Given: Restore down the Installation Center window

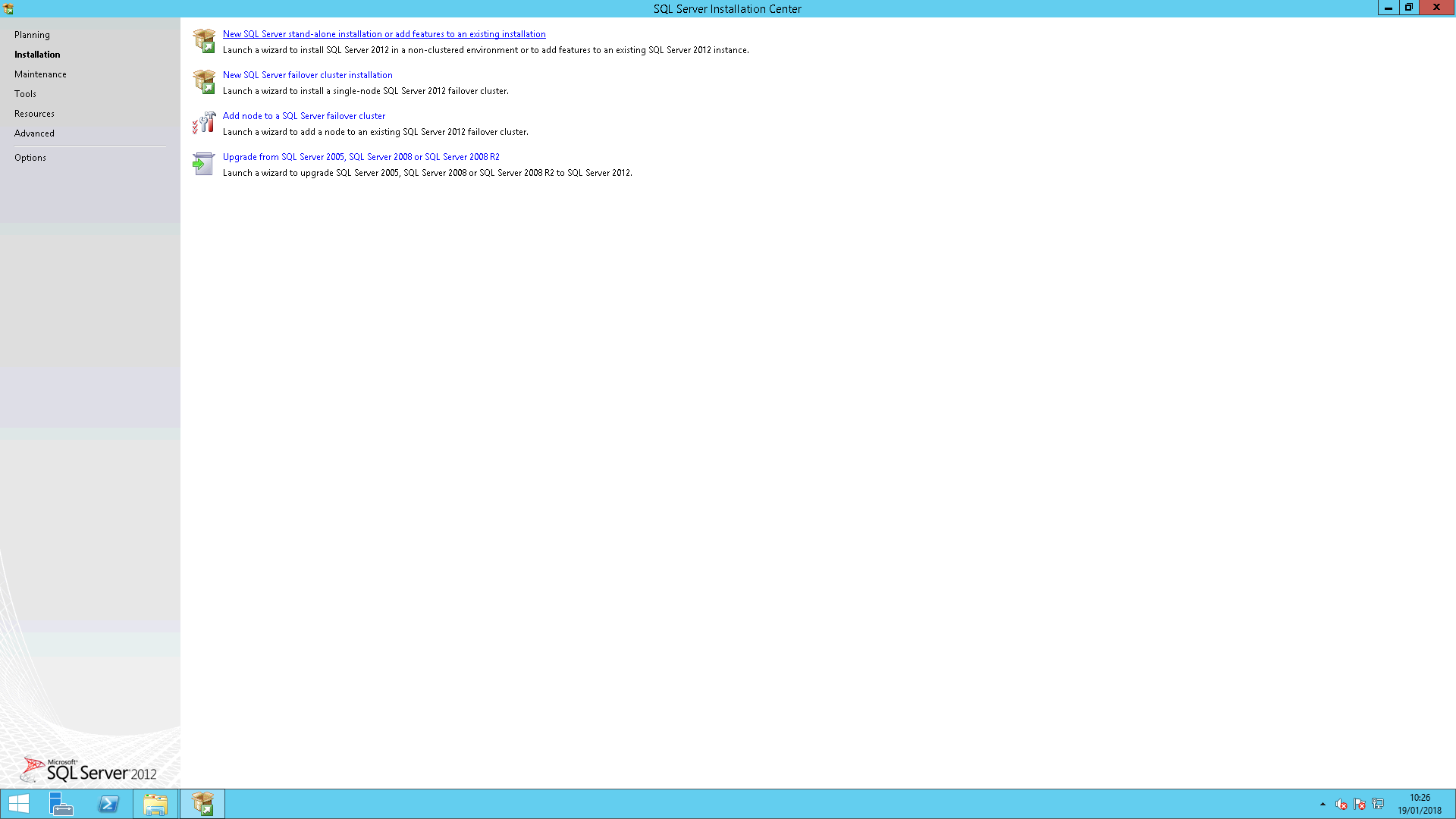Looking at the screenshot, I should tap(1408, 8).
